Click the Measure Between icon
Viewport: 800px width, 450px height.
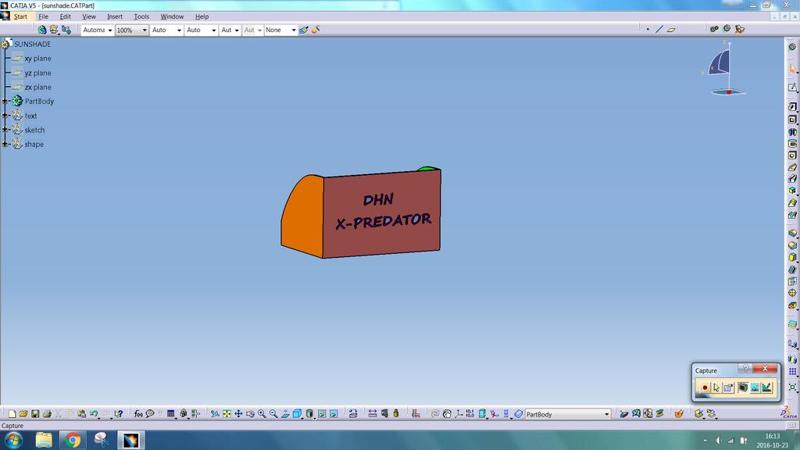372,414
